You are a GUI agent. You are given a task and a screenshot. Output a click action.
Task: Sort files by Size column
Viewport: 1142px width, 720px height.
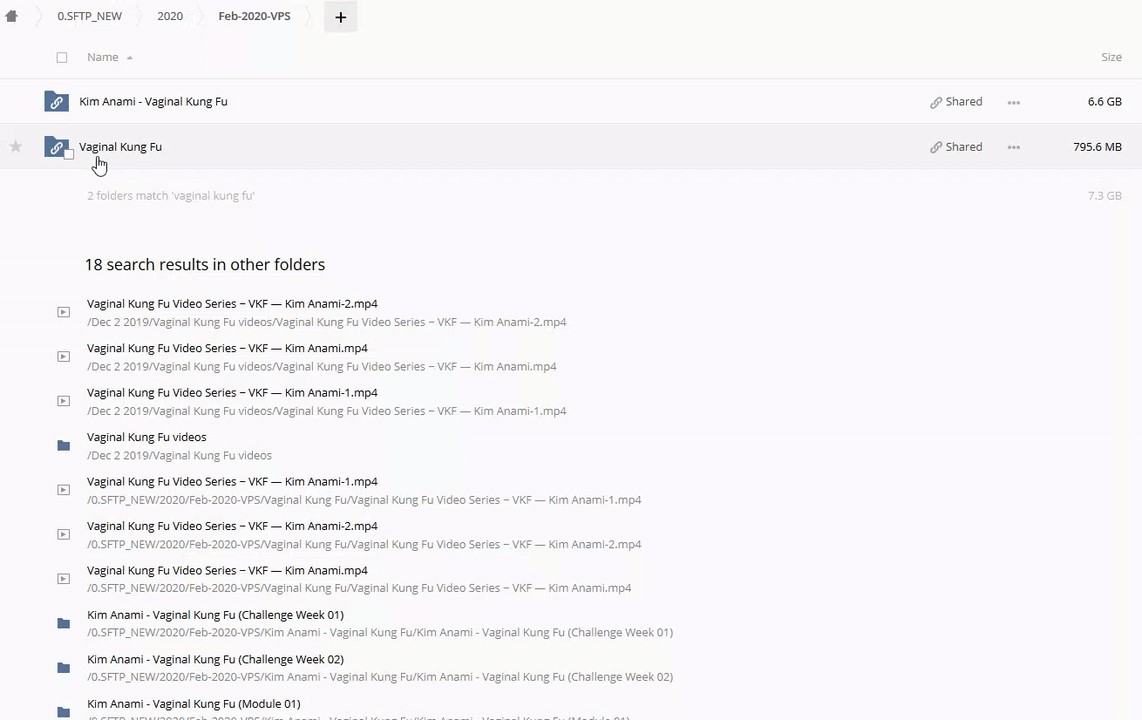pyautogui.click(x=1110, y=57)
